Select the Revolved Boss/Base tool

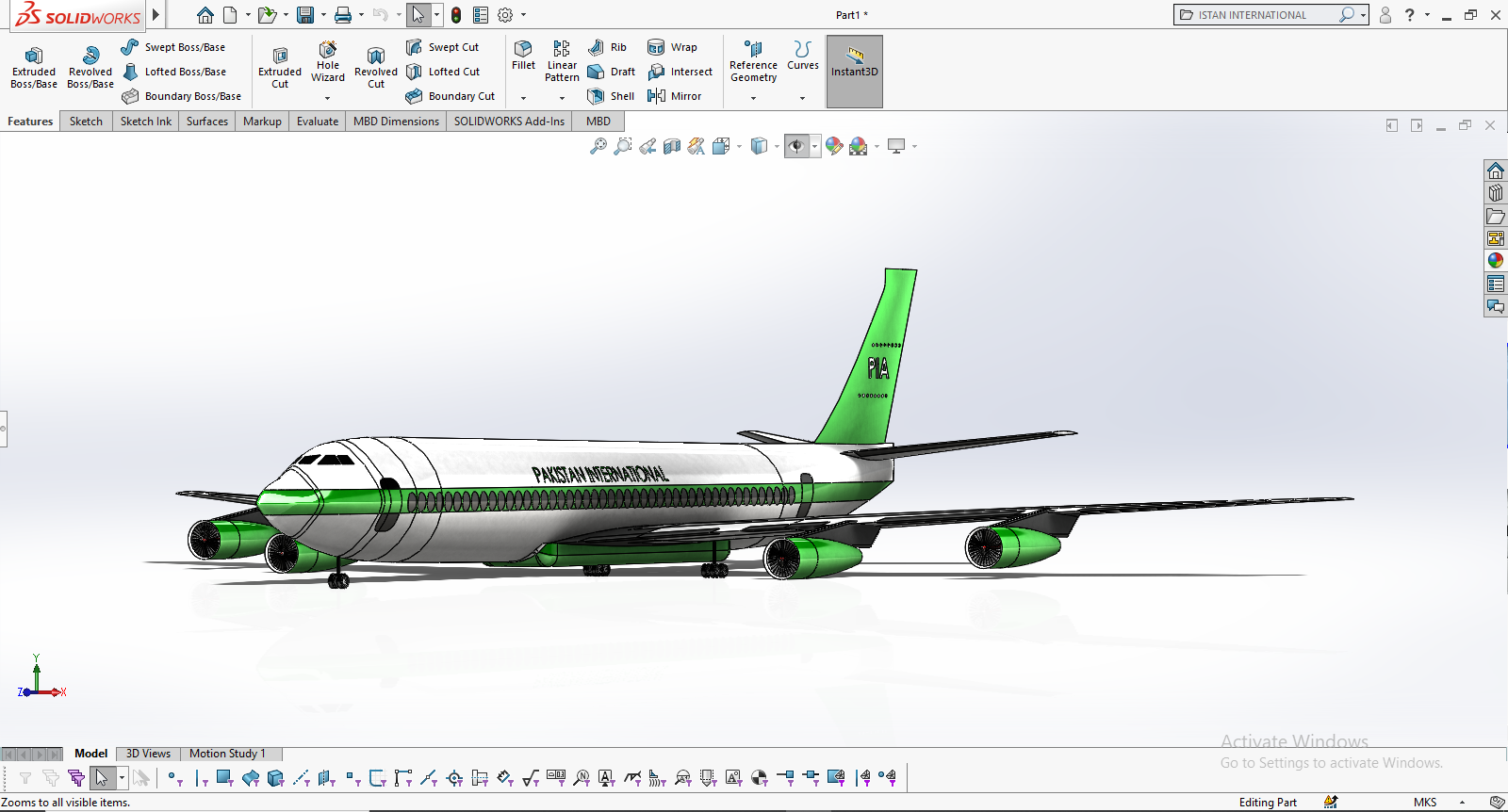[x=90, y=68]
